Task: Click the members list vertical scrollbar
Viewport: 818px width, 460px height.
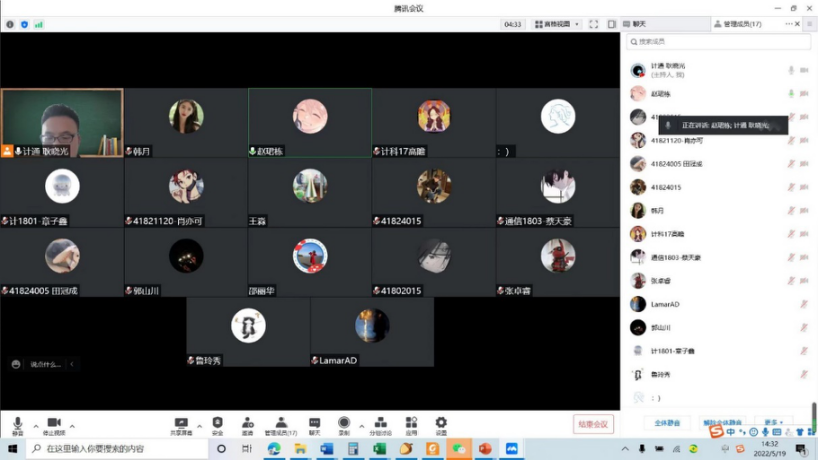Action: point(813,415)
